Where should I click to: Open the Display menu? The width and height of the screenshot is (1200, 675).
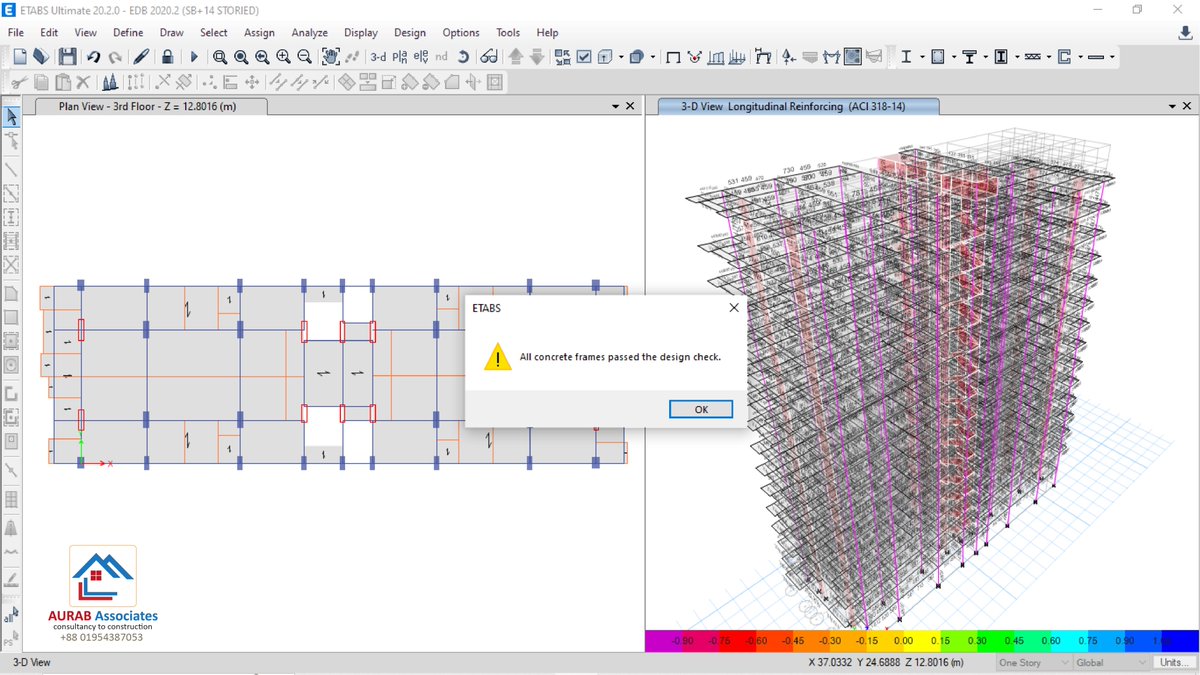361,33
